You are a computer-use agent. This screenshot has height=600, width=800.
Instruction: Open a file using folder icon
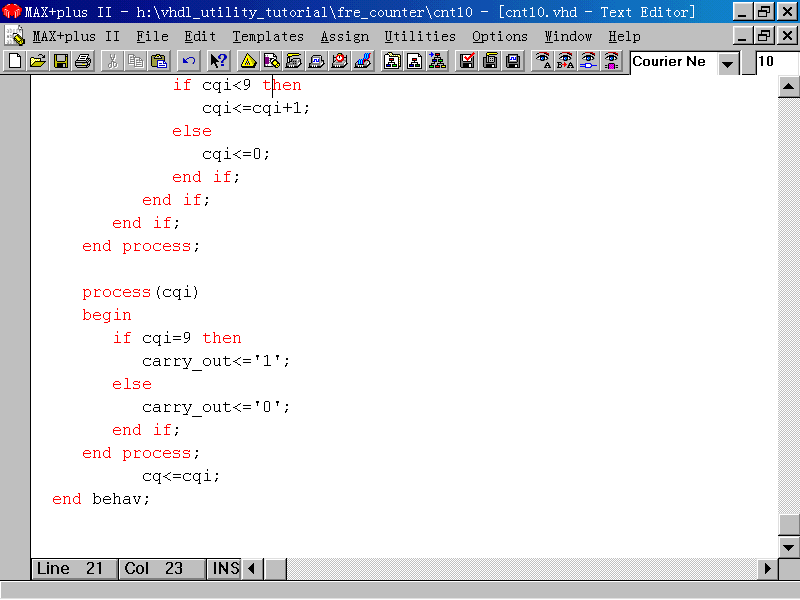tap(38, 61)
